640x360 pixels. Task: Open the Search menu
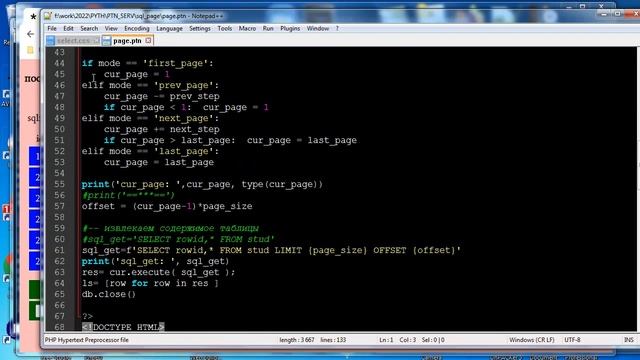89,29
